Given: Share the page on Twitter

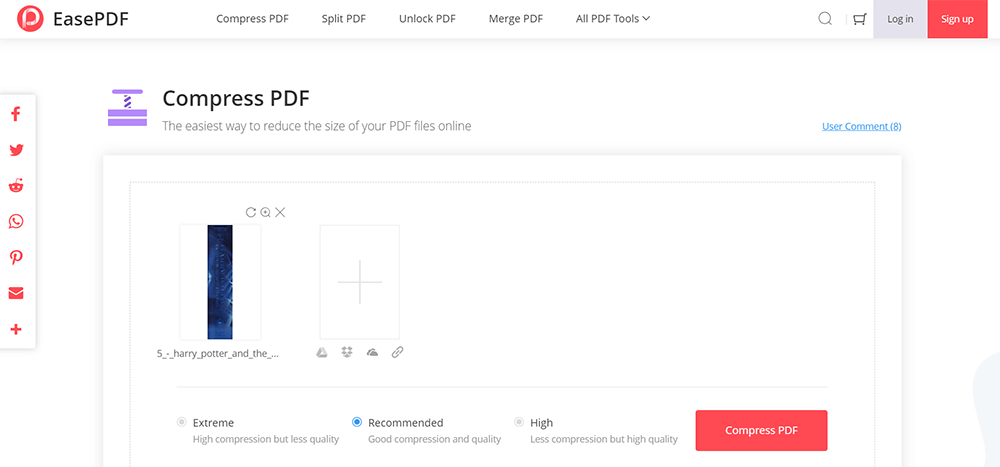Looking at the screenshot, I should (16, 150).
